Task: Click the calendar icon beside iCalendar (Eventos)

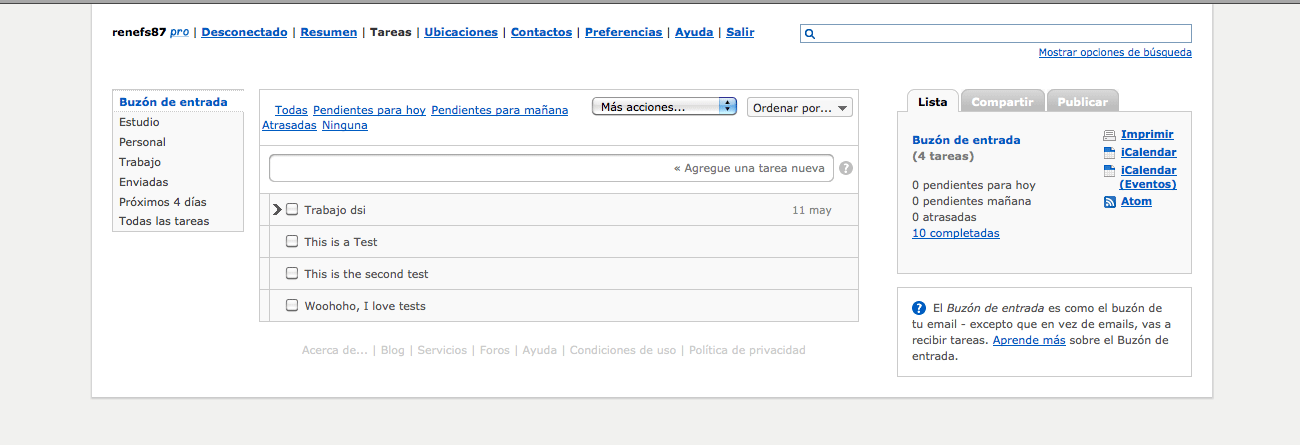Action: pyautogui.click(x=1108, y=171)
